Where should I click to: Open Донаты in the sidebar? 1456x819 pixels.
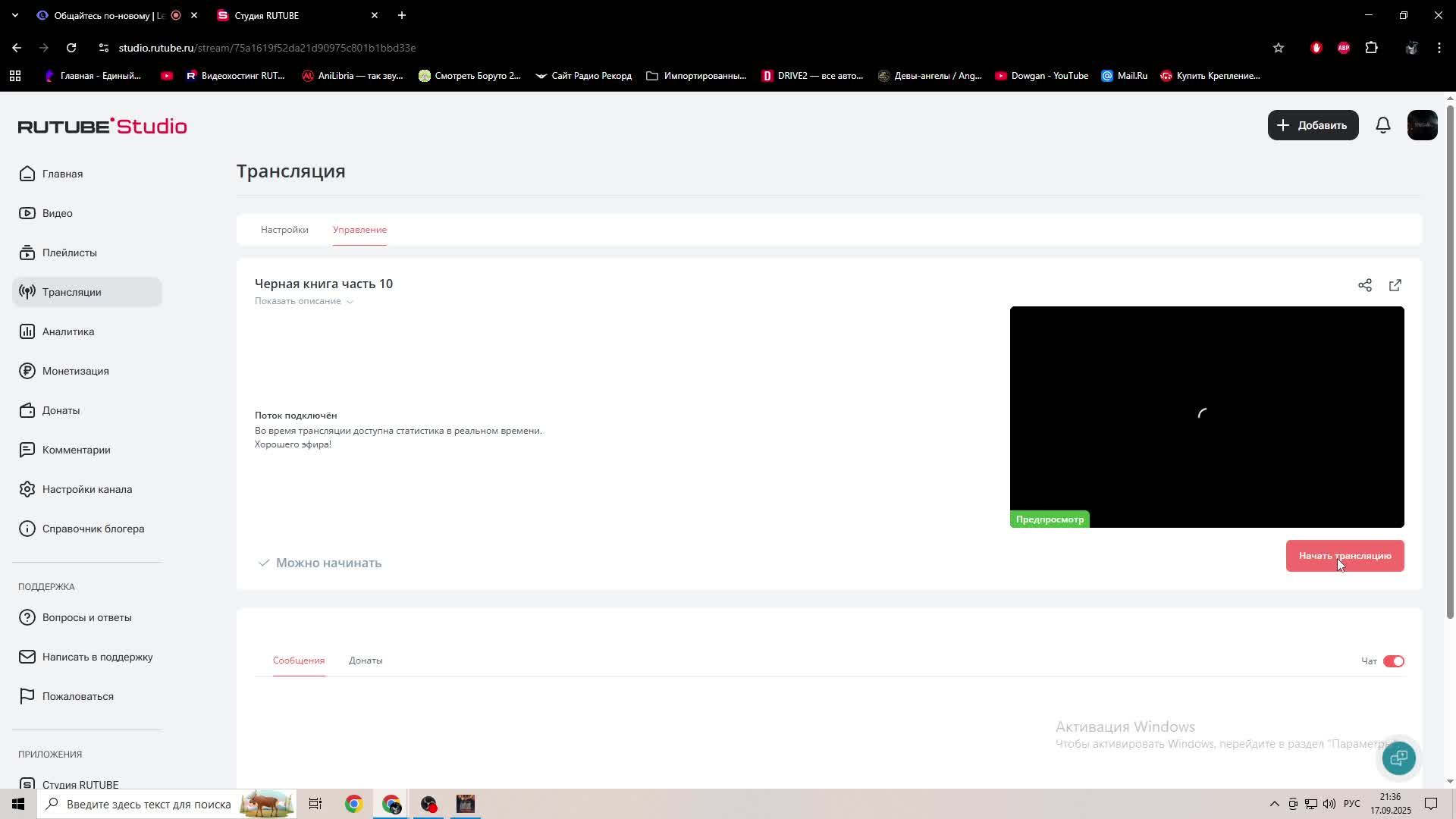tap(61, 410)
